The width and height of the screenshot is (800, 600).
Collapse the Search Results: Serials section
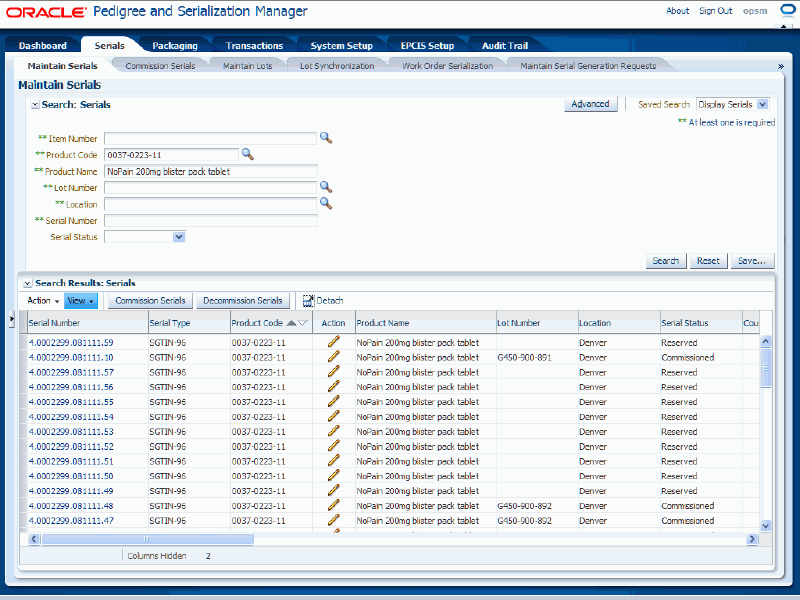click(x=28, y=283)
